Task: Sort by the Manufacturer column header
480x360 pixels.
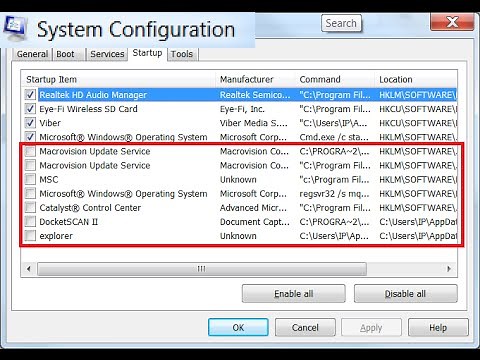Action: 256,79
